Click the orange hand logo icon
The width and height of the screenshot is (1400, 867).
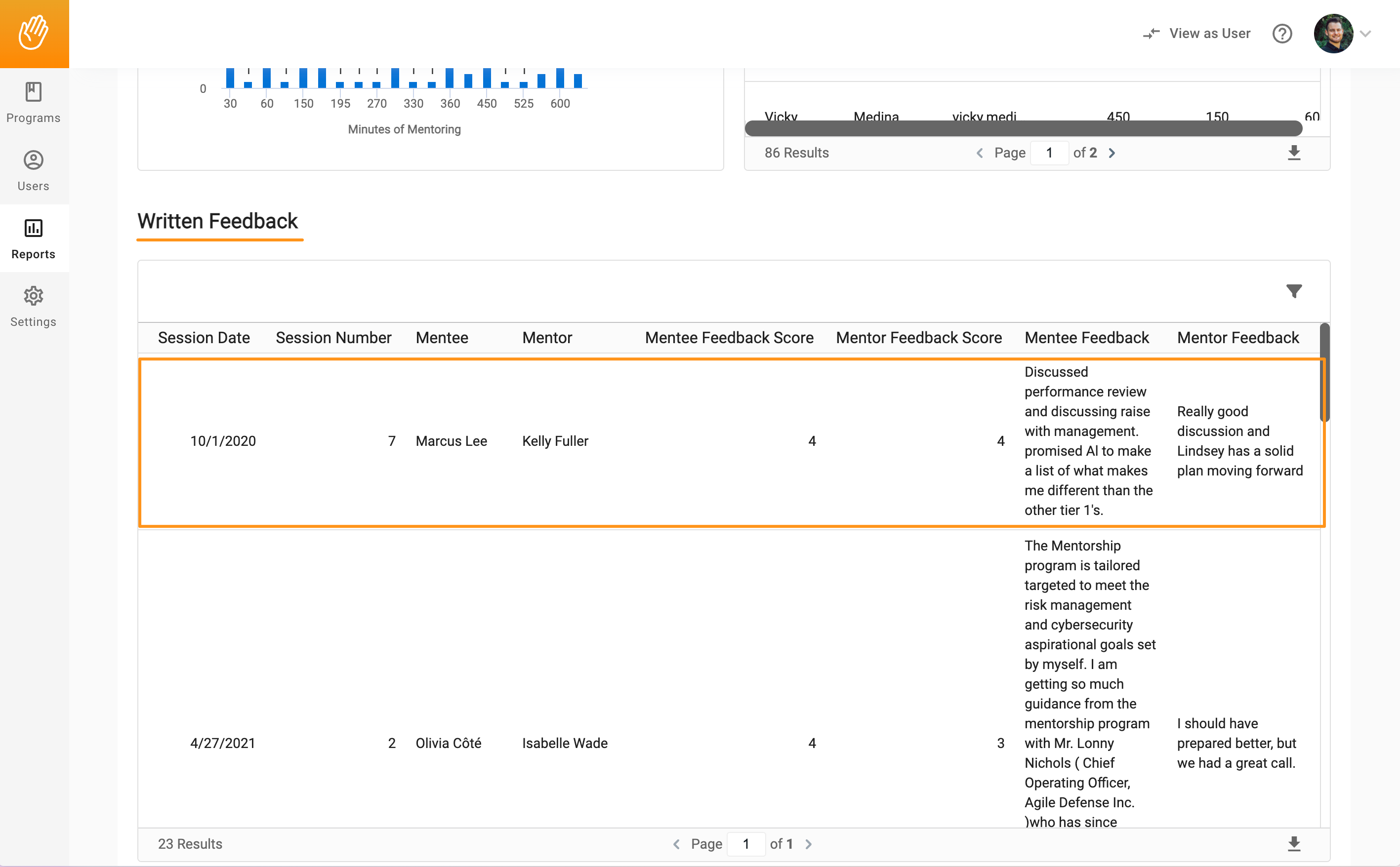pos(34,33)
